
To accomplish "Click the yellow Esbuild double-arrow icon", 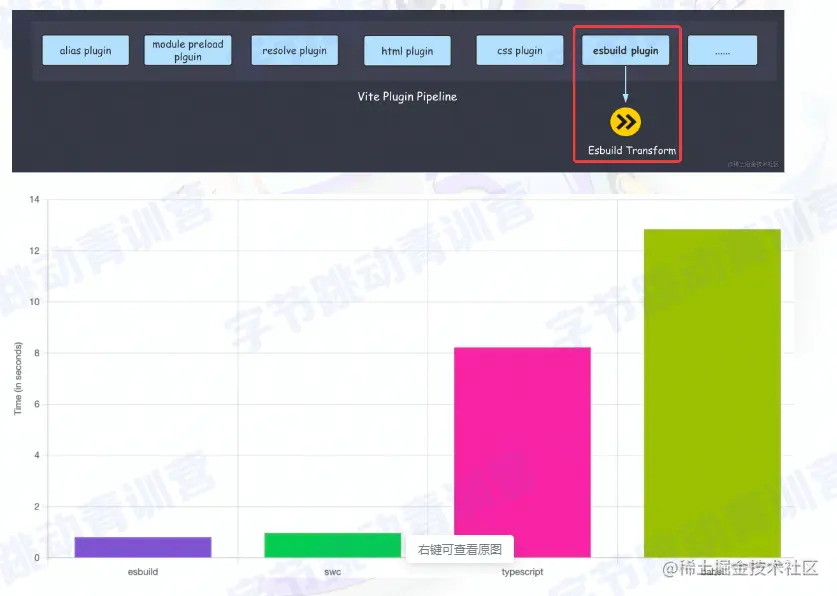I will pyautogui.click(x=626, y=122).
